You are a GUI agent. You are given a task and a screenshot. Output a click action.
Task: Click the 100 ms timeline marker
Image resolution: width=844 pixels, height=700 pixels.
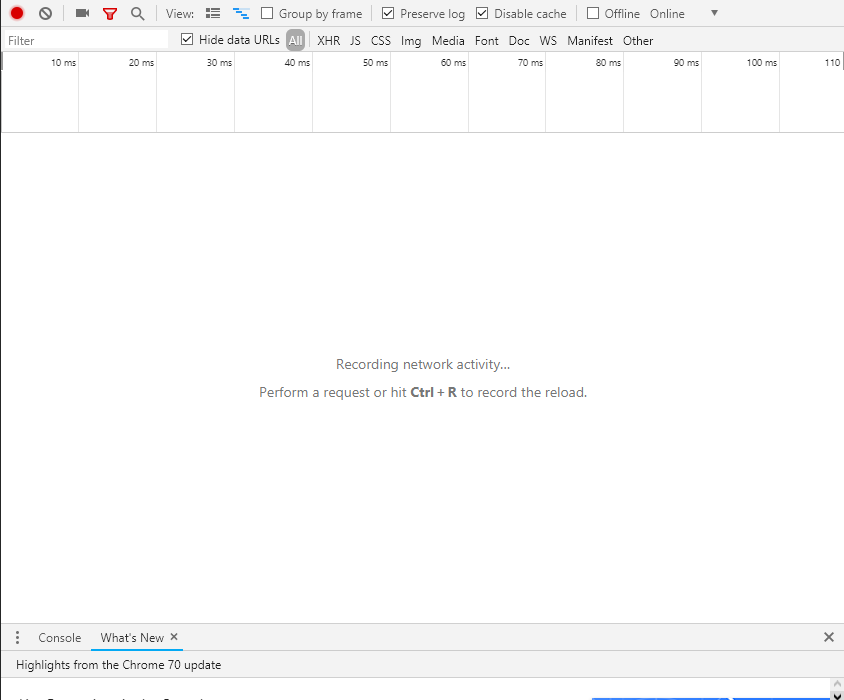[762, 62]
